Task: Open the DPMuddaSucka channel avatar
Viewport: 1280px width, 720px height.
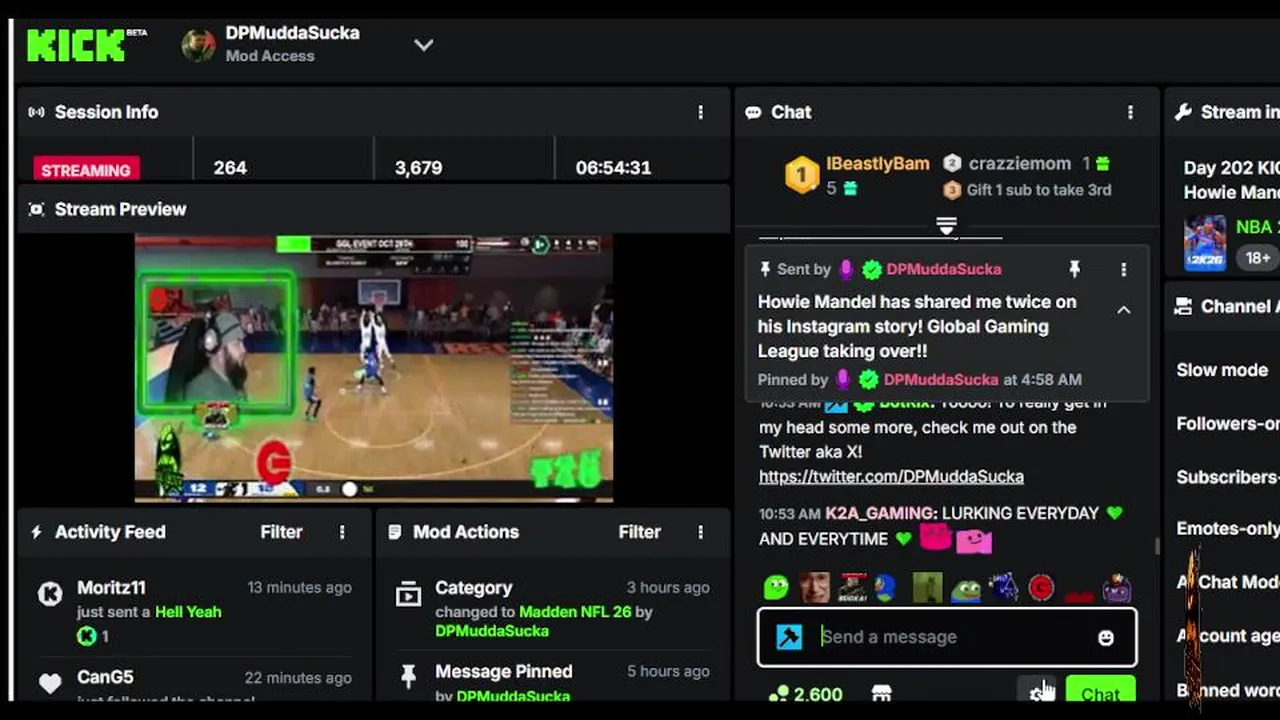Action: coord(198,45)
